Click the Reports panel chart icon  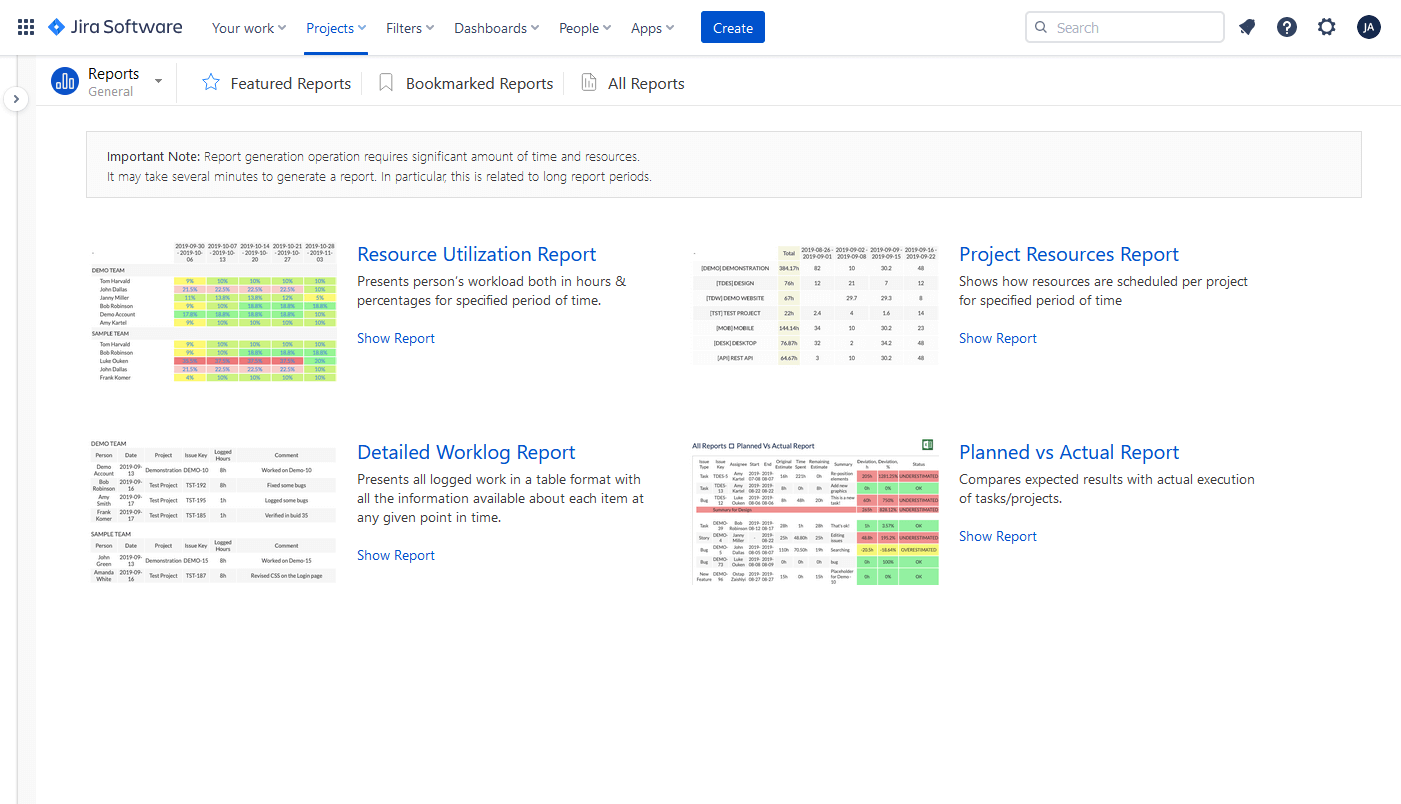(x=64, y=81)
